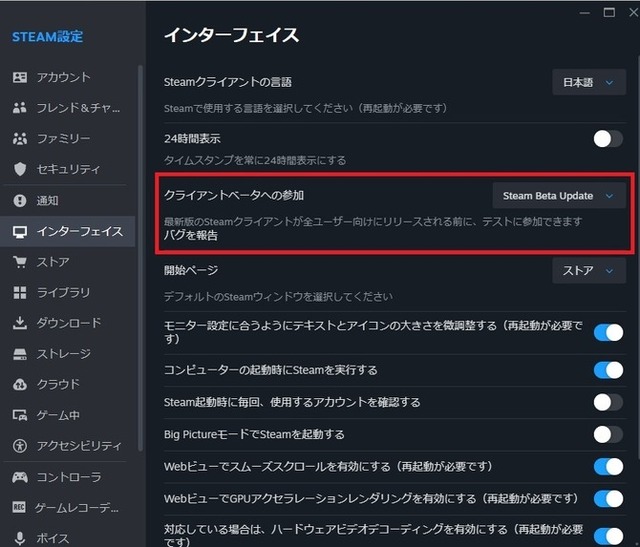
Task: Select the Family group icon
Action: [19, 139]
